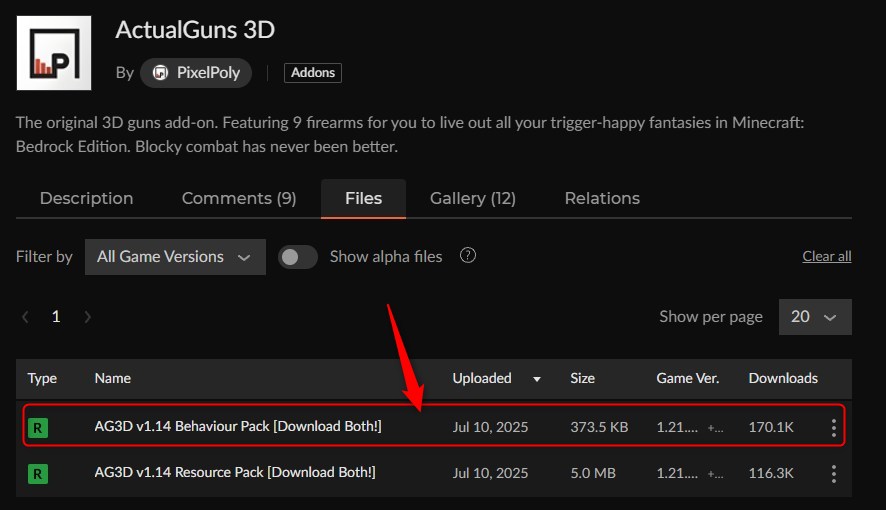Open more options for Behaviour Pack row
Image resolution: width=886 pixels, height=510 pixels.
(834, 428)
